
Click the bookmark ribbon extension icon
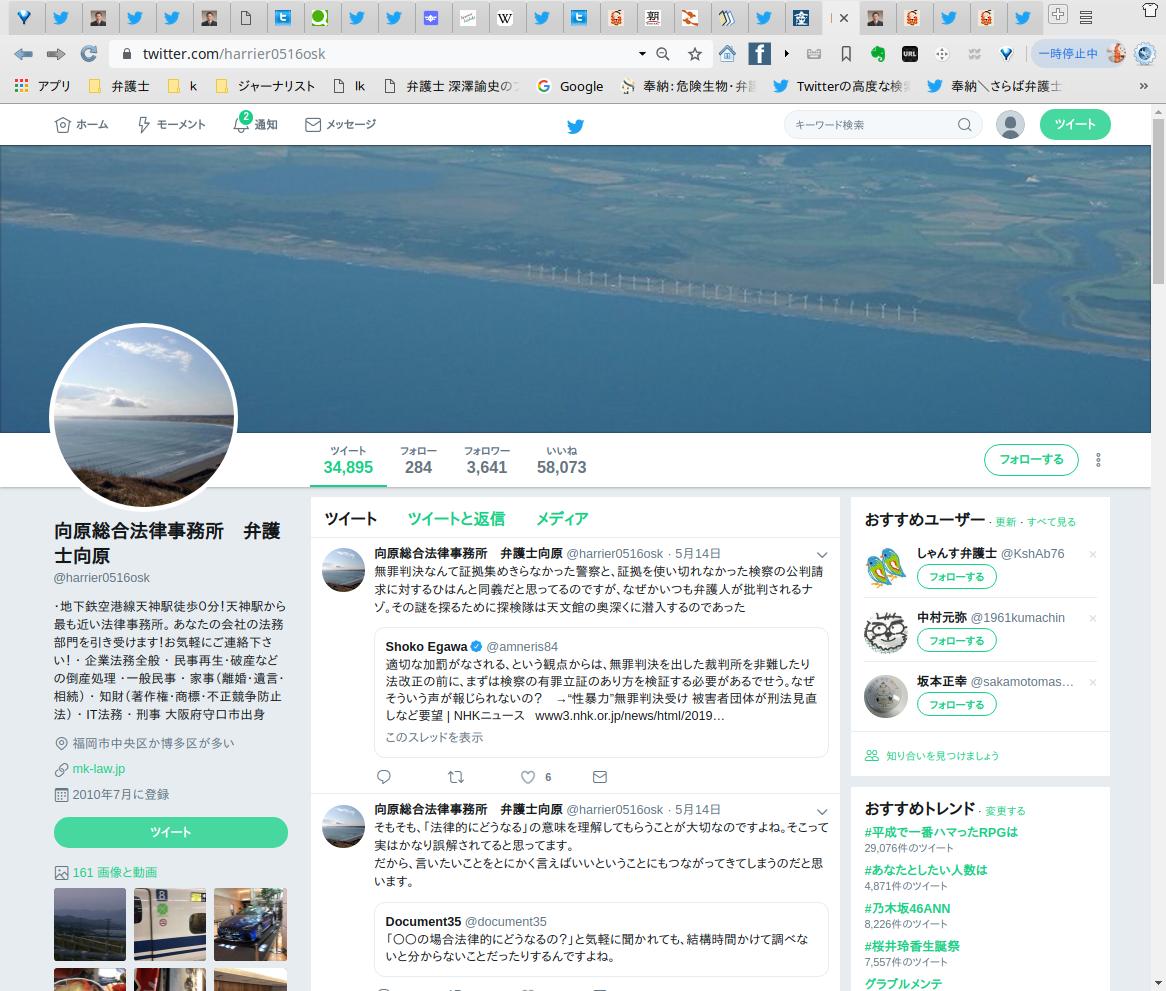[846, 54]
